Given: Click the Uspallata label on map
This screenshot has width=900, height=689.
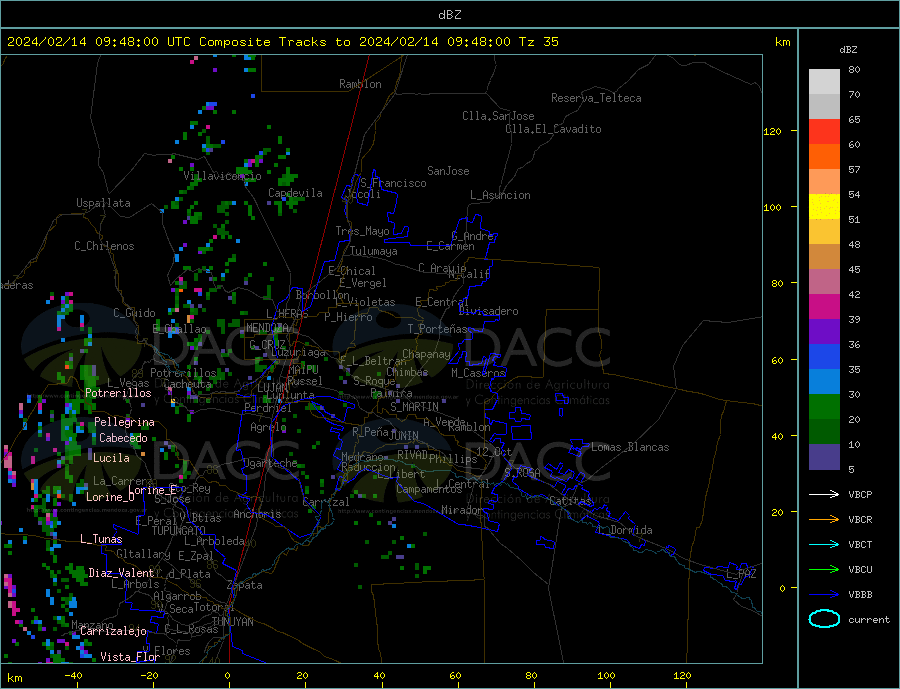Looking at the screenshot, I should [x=103, y=203].
